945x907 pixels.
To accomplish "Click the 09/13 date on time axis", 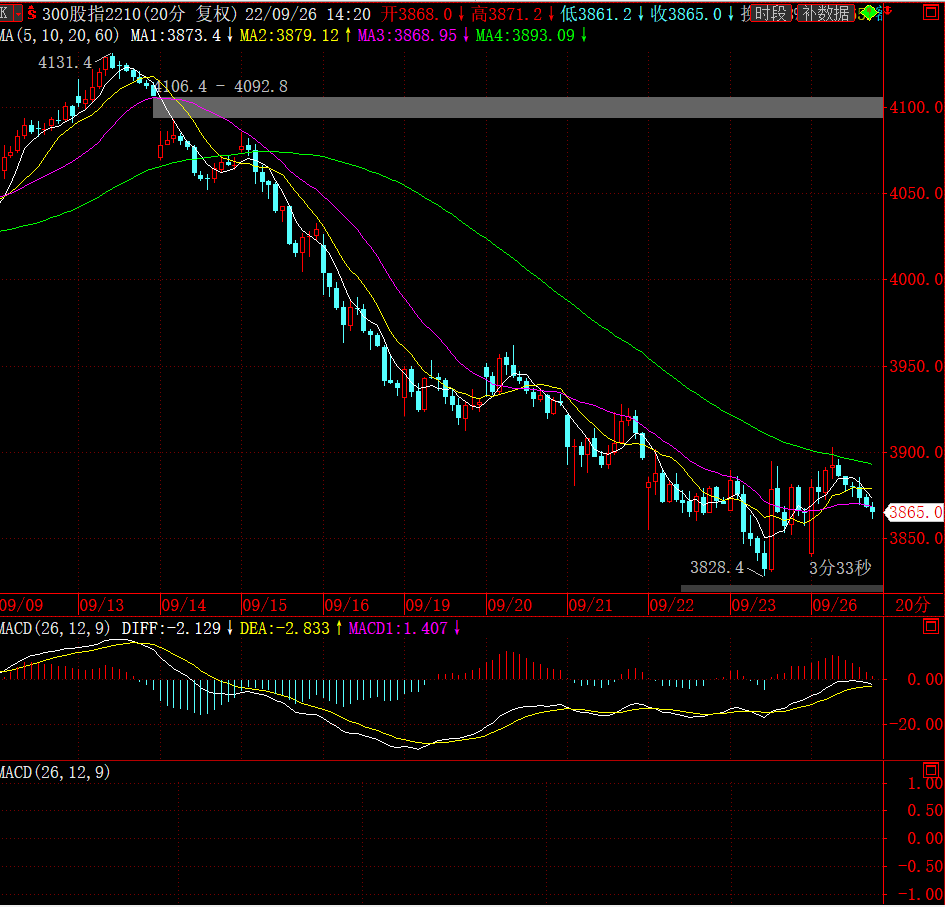I will pyautogui.click(x=102, y=605).
